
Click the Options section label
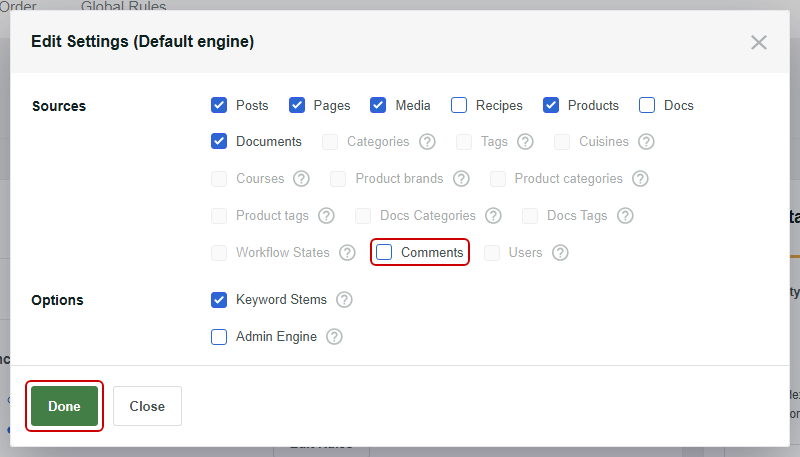(57, 300)
